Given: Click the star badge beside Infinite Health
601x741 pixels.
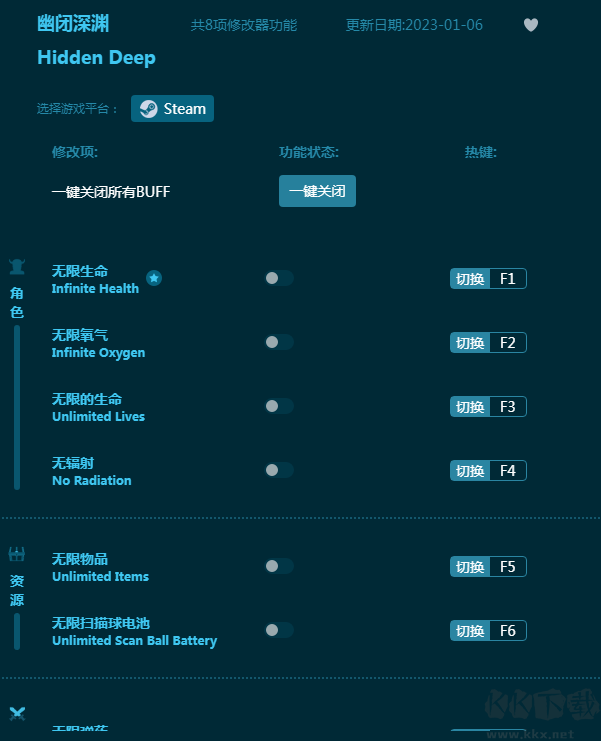Looking at the screenshot, I should [154, 278].
